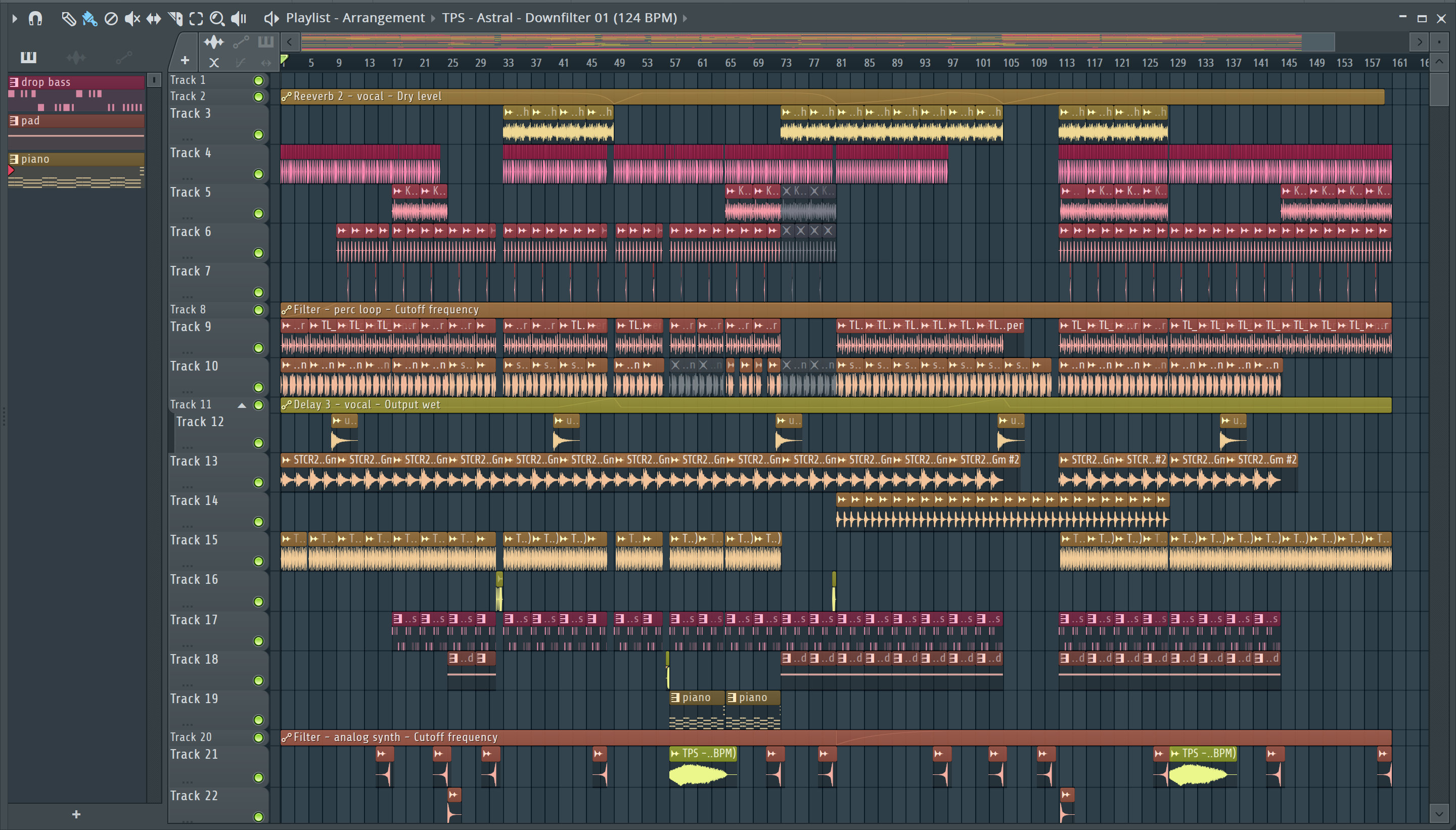Mute Track 1 with its green LED

[x=258, y=80]
